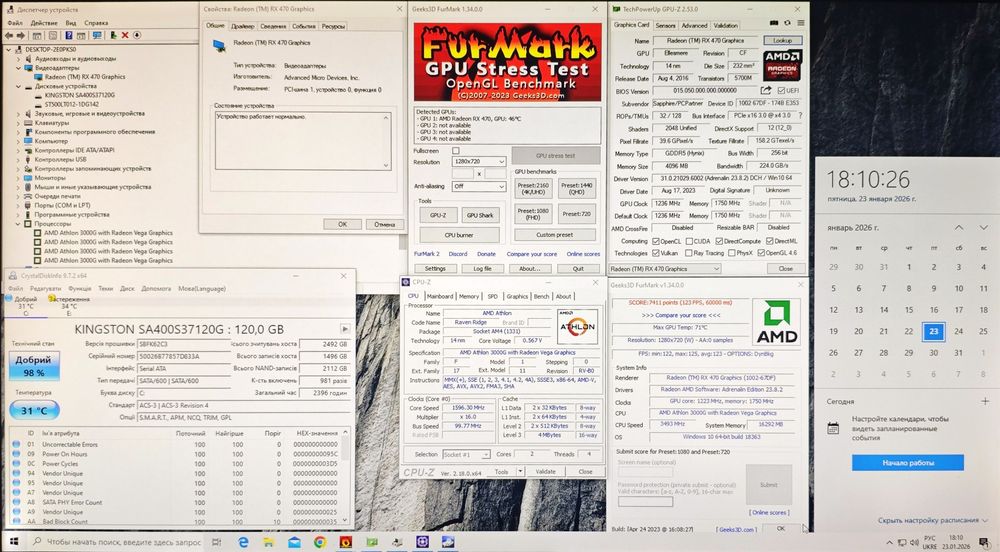The image size is (1000, 552).
Task: Click the Preset:1080 (FHD) benchmark button
Action: (x=533, y=214)
